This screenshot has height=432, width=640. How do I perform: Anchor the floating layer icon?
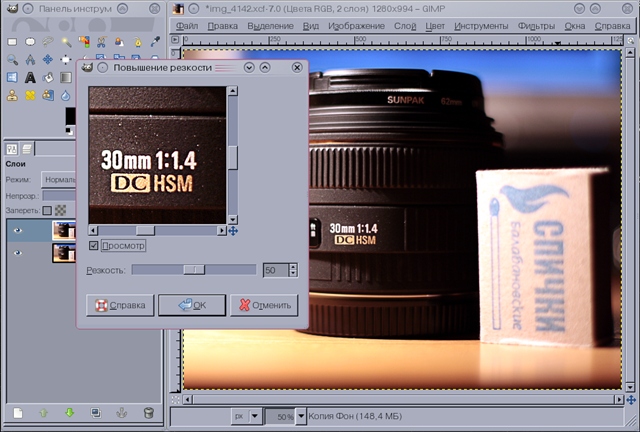coord(122,412)
